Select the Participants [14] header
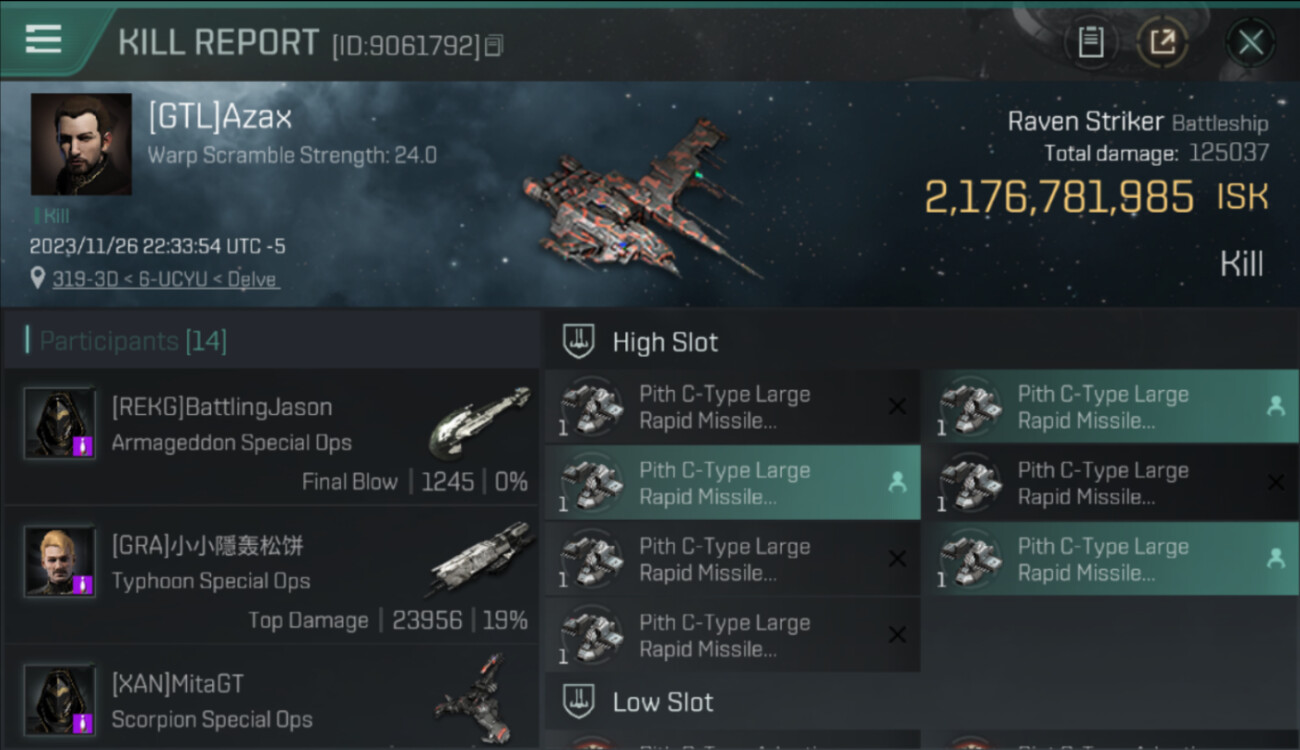Image resolution: width=1300 pixels, height=750 pixels. pyautogui.click(x=133, y=341)
